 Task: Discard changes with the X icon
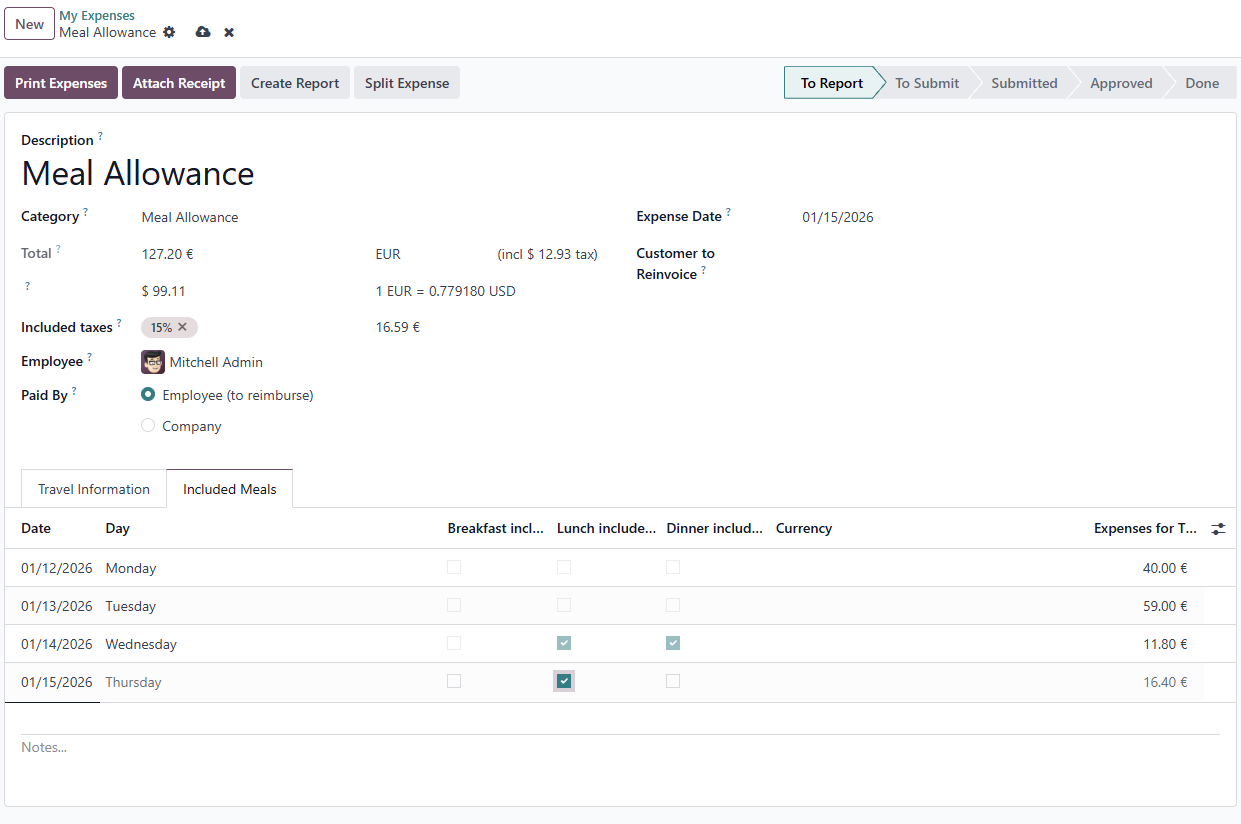coord(229,33)
